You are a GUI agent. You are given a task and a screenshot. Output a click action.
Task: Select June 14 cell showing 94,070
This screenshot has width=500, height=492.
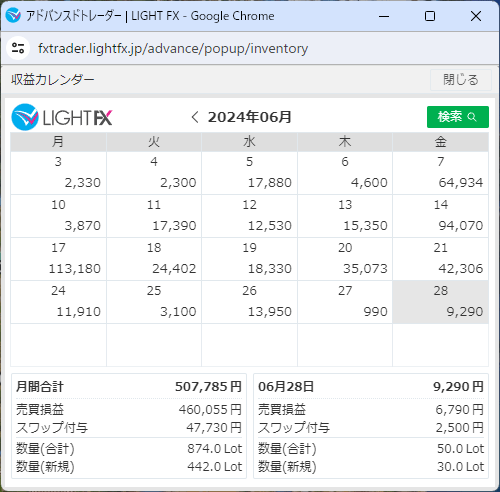440,216
